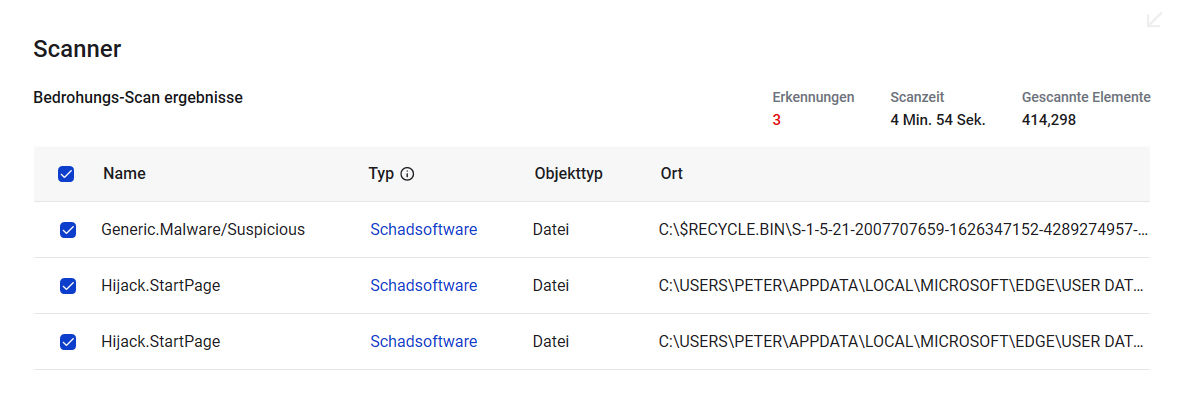Screen dimensions: 1180x411
Task: Click the Scanzeit value 4 Min. 54 Sek.
Action: pyautogui.click(x=937, y=120)
